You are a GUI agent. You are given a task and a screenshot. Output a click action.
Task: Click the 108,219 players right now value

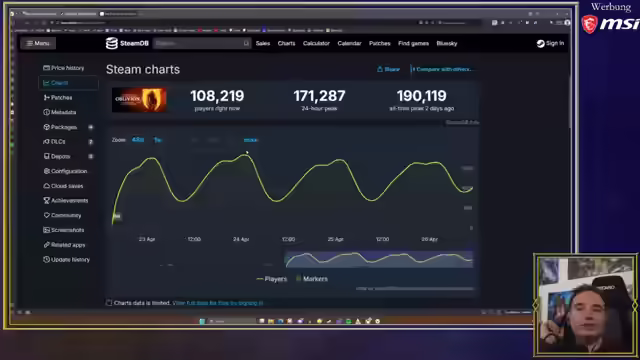coord(217,96)
